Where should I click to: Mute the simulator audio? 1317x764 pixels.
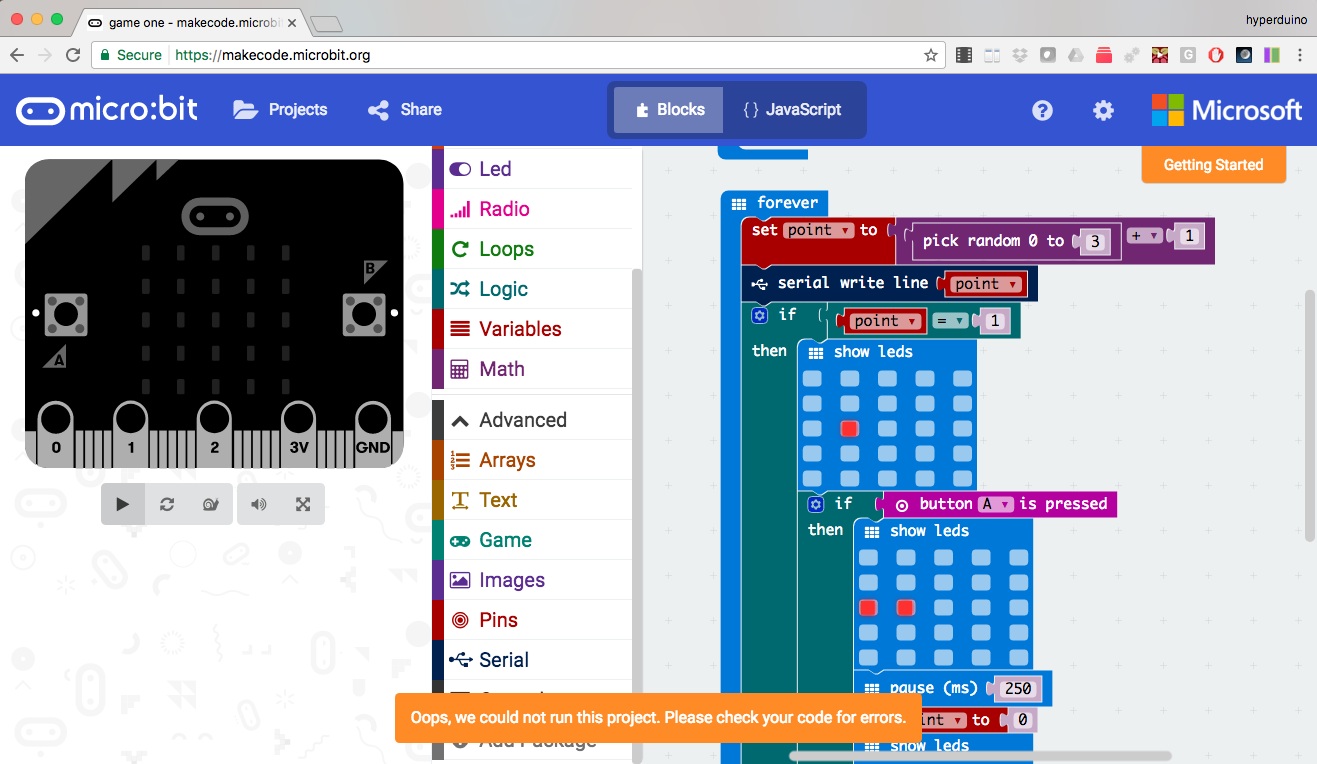259,504
